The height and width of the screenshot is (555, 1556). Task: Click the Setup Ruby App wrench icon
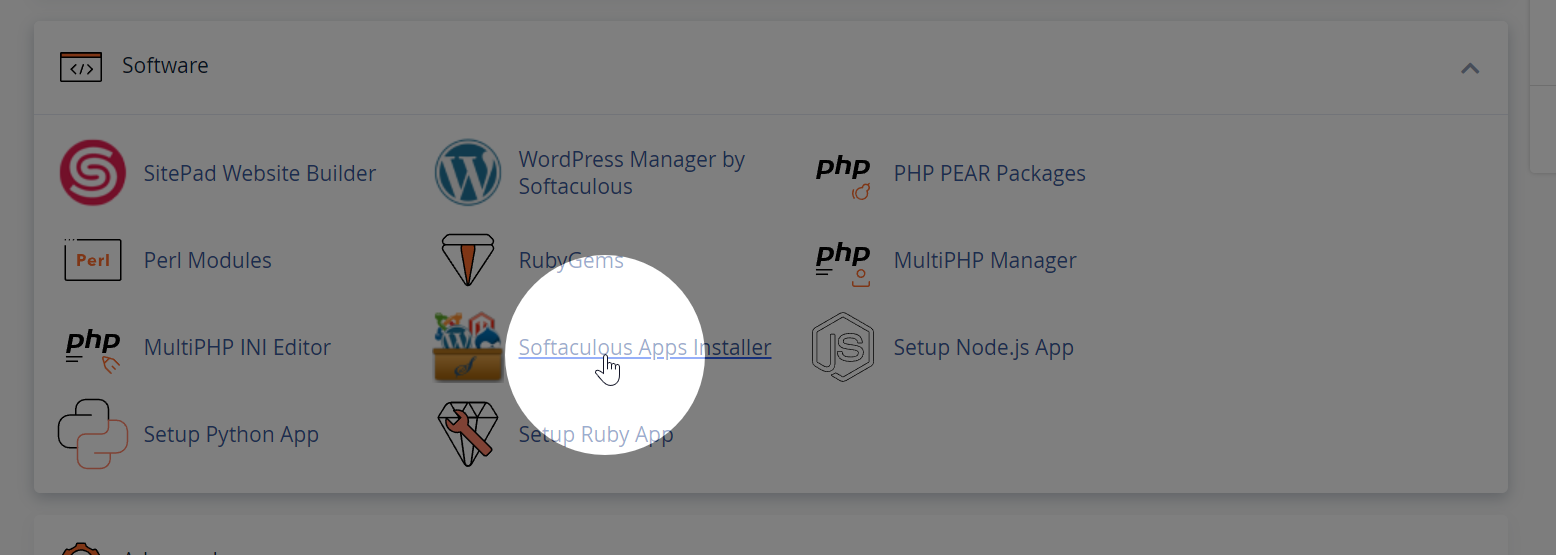pyautogui.click(x=468, y=434)
